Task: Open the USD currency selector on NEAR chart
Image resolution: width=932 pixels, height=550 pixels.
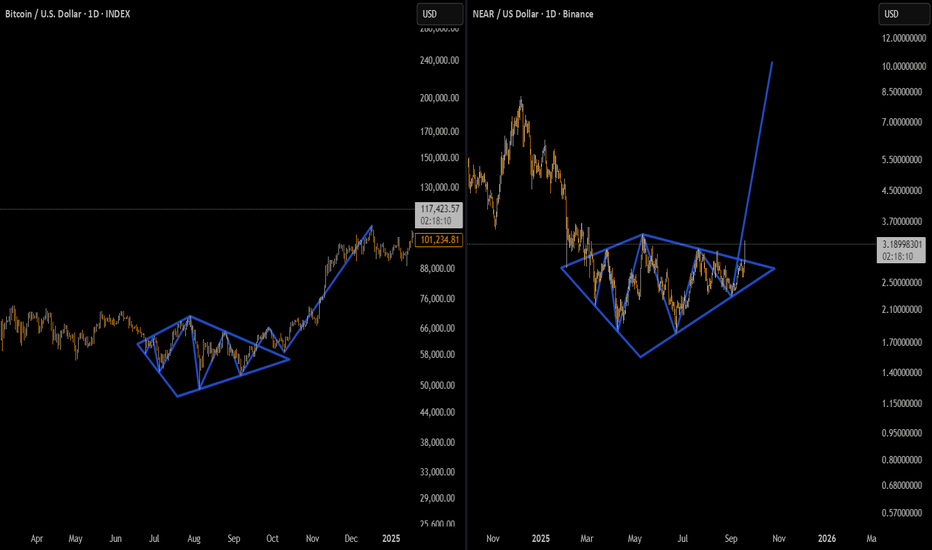Action: coord(893,14)
